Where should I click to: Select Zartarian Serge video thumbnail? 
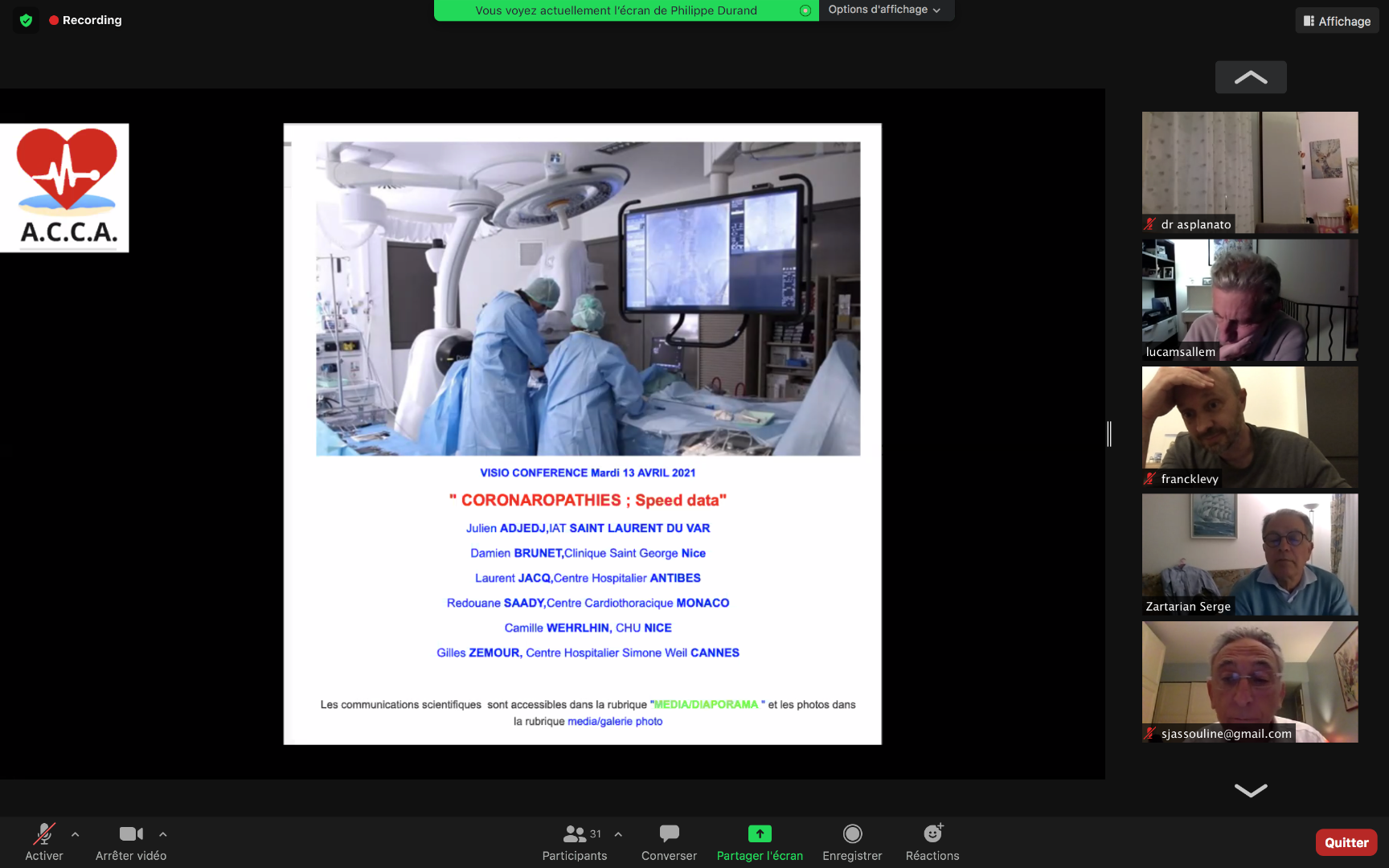1250,555
